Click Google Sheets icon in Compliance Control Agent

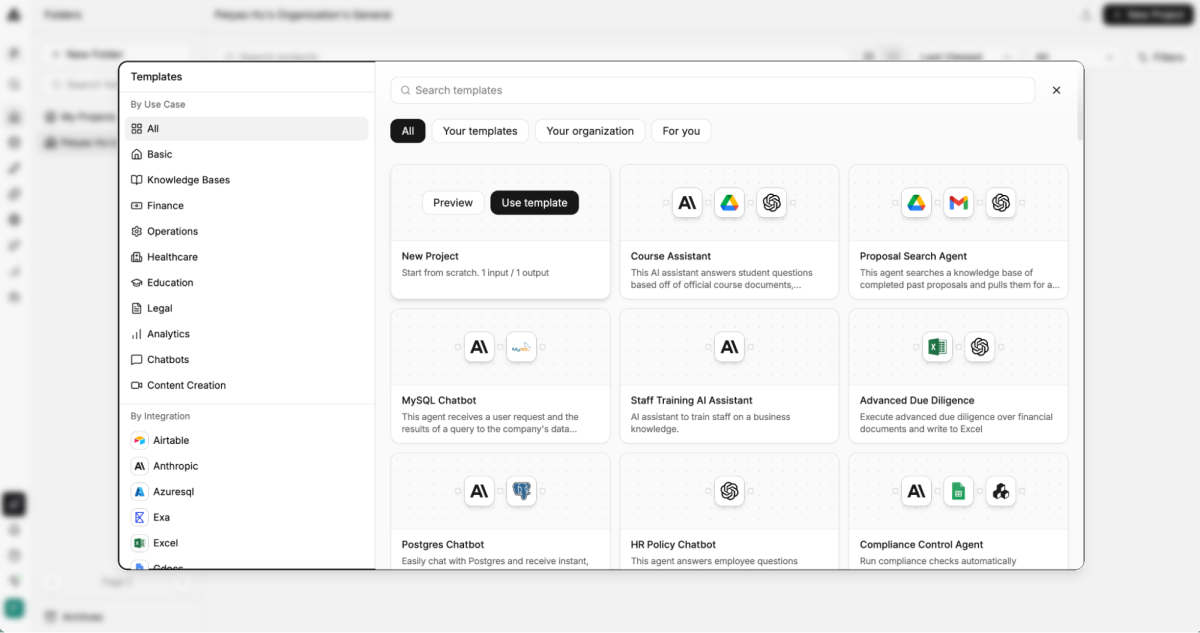(x=958, y=491)
